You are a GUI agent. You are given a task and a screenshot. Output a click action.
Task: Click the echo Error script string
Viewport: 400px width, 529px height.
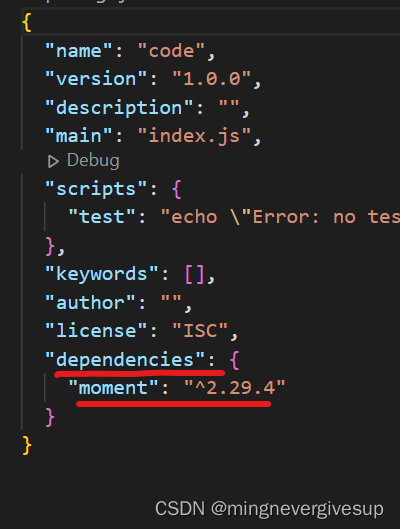[280, 217]
